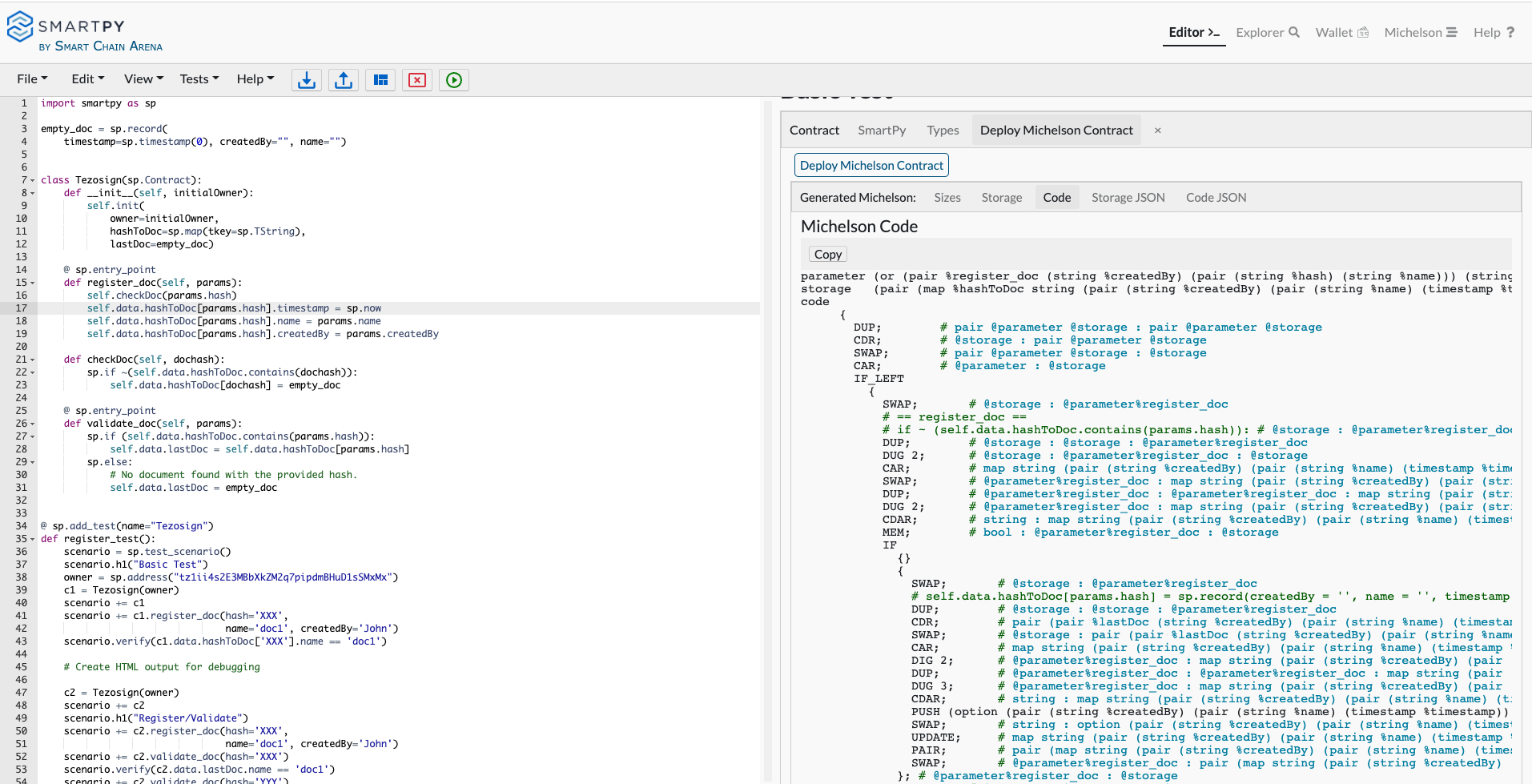Click the red X clear-output icon
This screenshot has height=784, width=1532.
417,80
